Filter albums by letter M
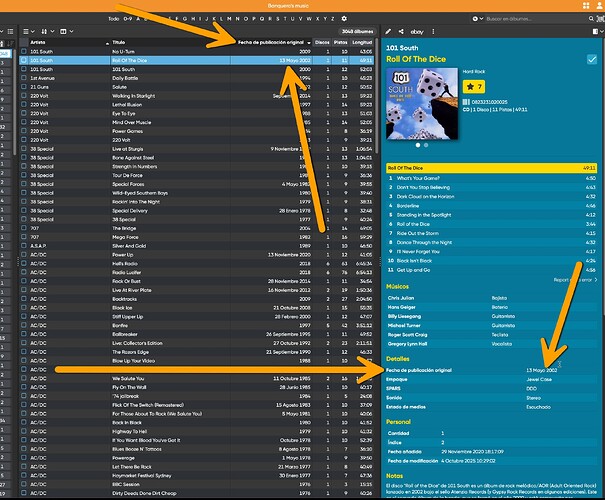This screenshot has height=500, width=605. [x=229, y=19]
